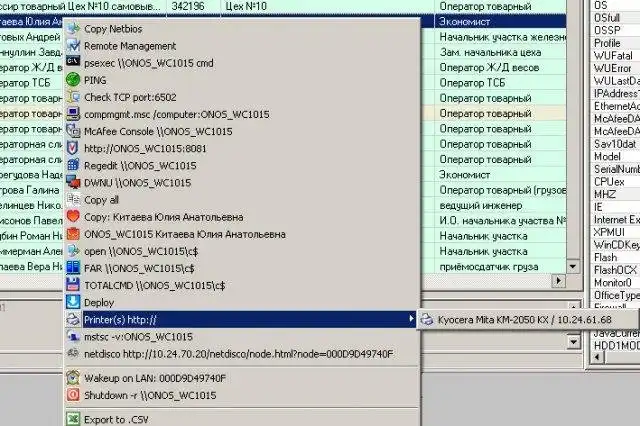Click the Copy all icon
Viewport: 640px width, 426px height.
tap(73, 200)
